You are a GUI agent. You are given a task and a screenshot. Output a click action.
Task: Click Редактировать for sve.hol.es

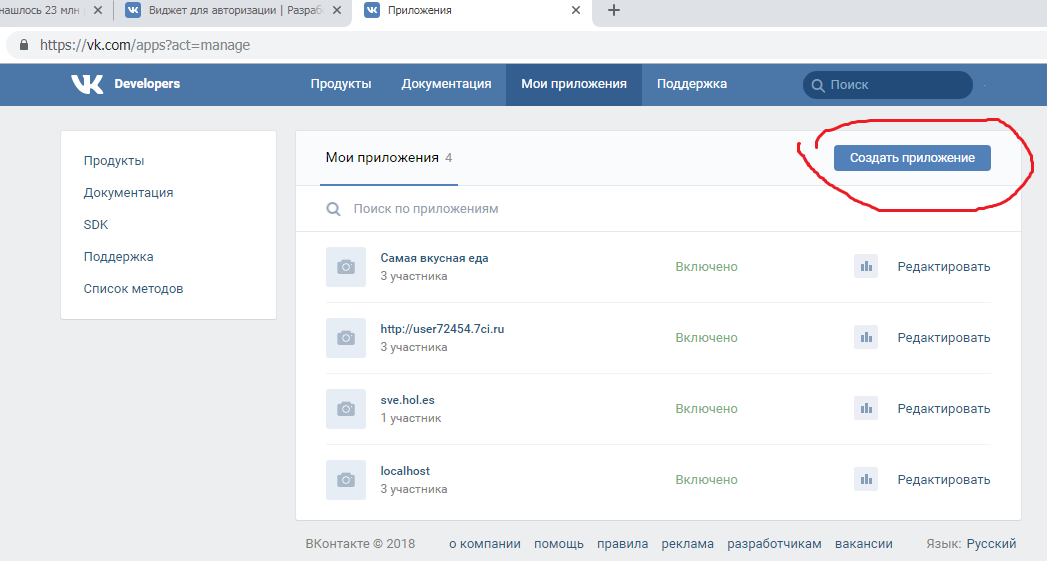[x=944, y=408]
